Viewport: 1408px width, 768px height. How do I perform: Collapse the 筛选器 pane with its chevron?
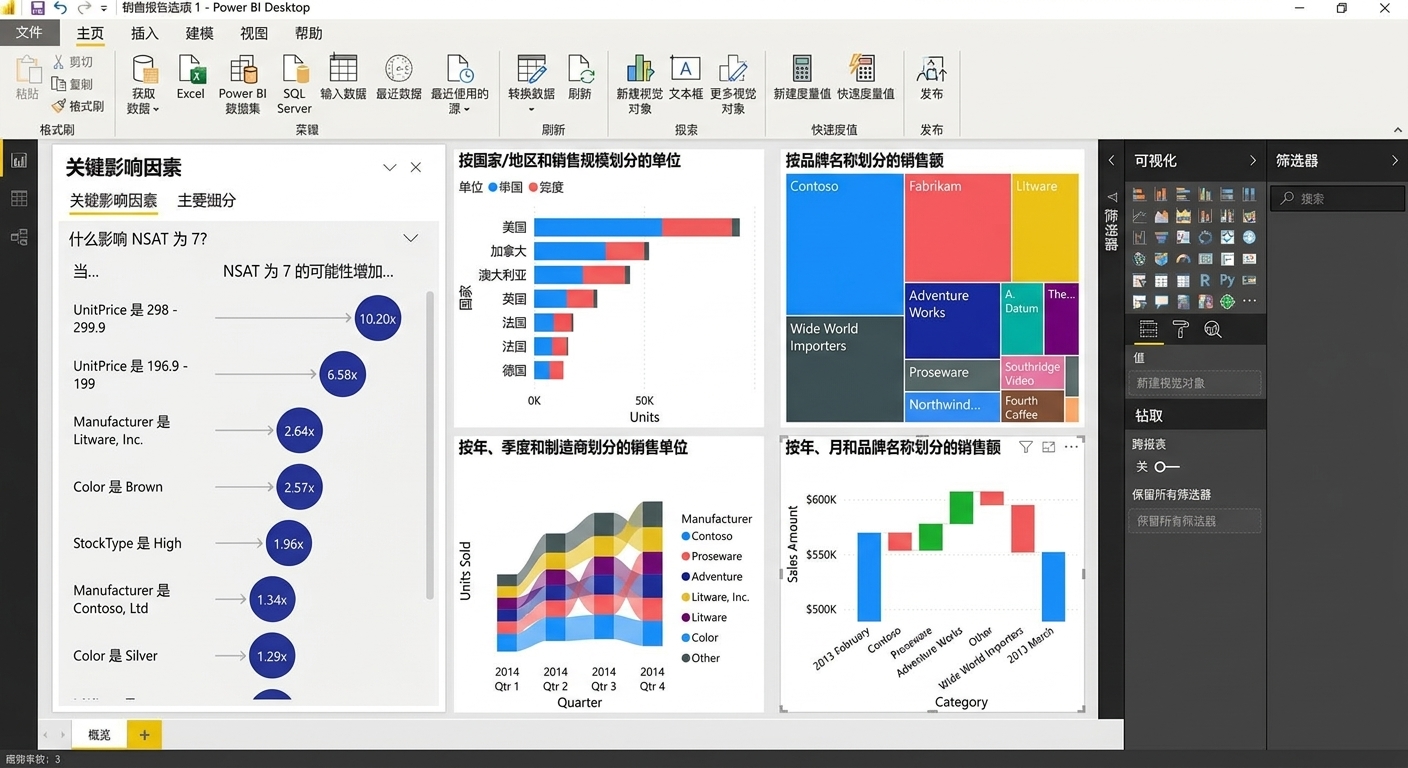coord(1395,160)
